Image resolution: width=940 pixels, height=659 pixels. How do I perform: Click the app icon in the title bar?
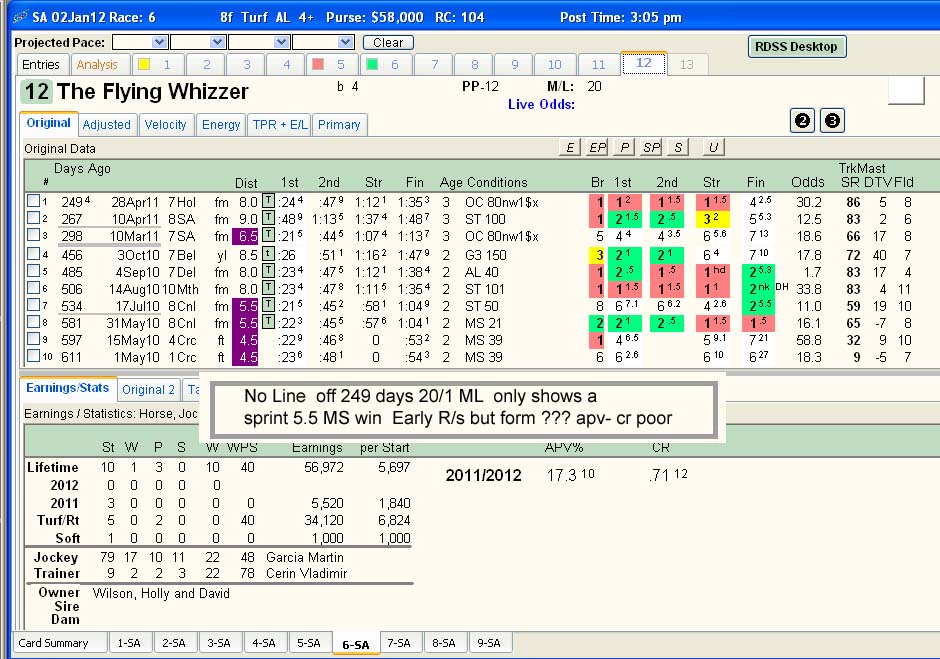pyautogui.click(x=20, y=17)
